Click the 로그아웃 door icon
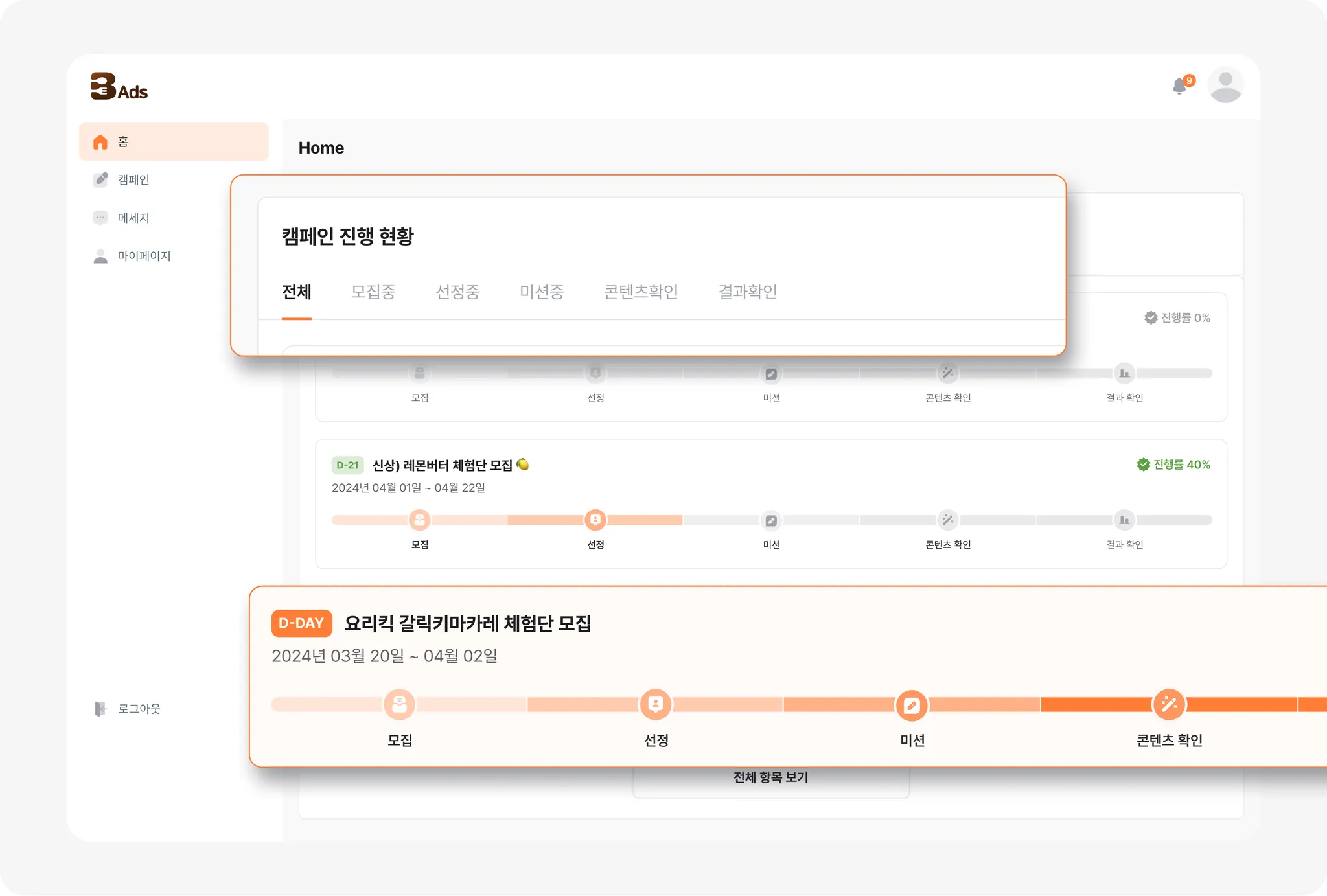Screen dimensions: 1327x896 (x=100, y=709)
